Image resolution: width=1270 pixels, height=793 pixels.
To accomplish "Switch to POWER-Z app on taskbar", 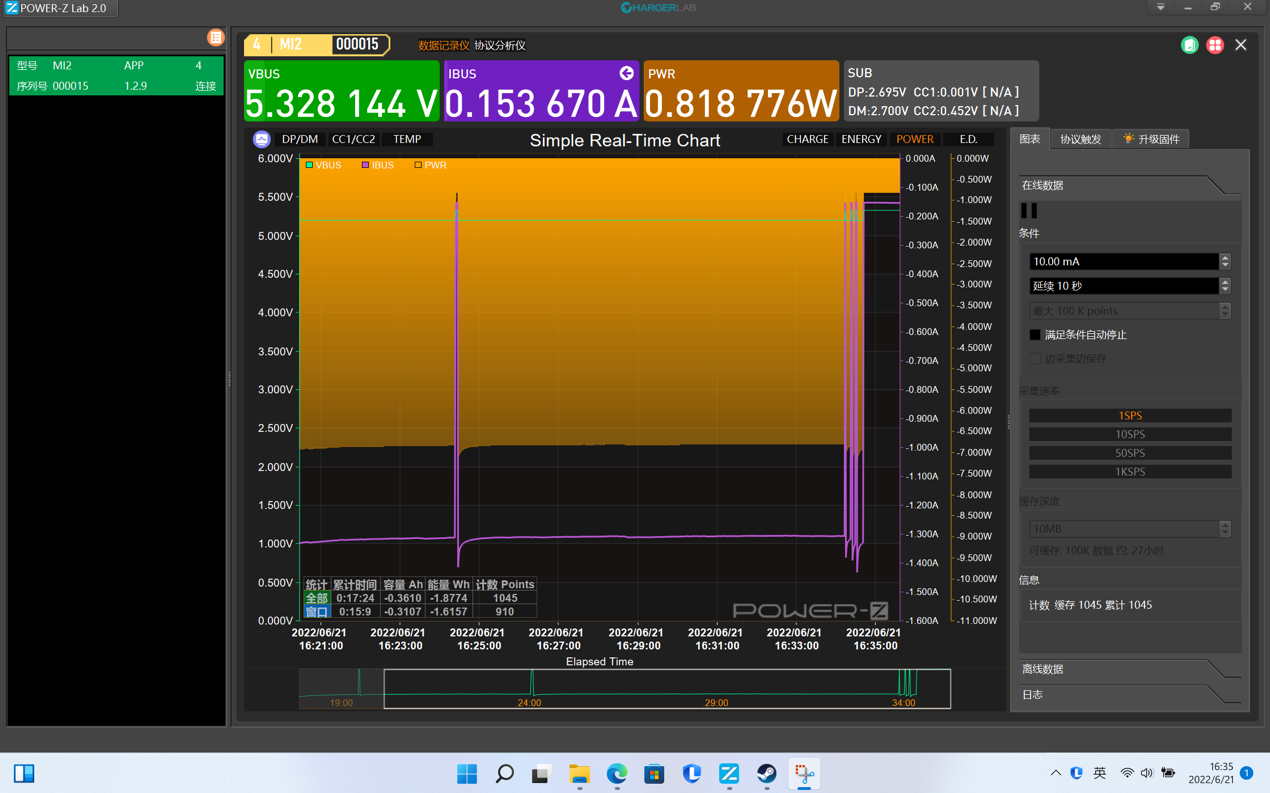I will (x=729, y=773).
